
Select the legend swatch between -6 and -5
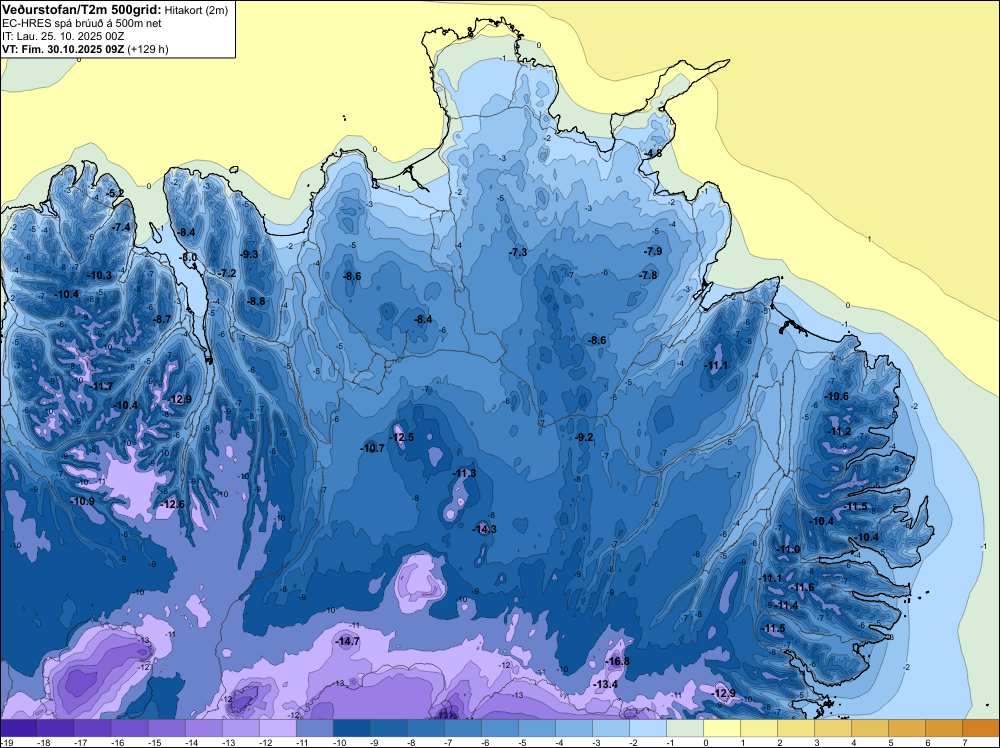click(x=500, y=728)
